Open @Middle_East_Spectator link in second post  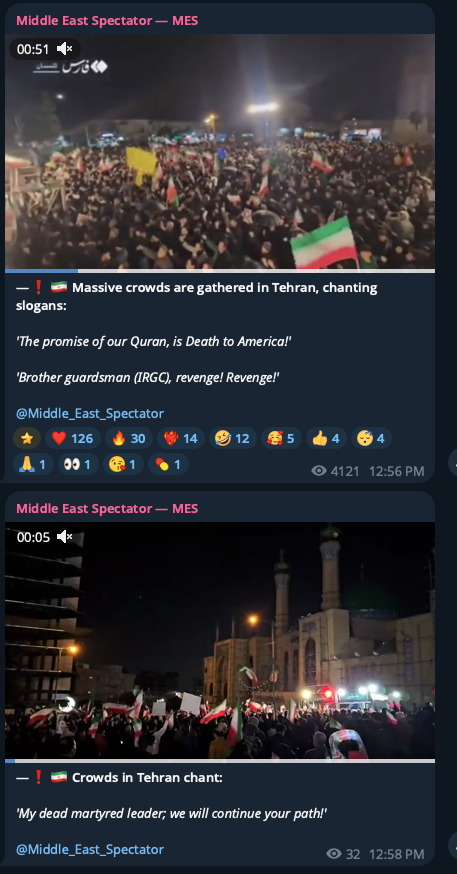pyautogui.click(x=90, y=849)
